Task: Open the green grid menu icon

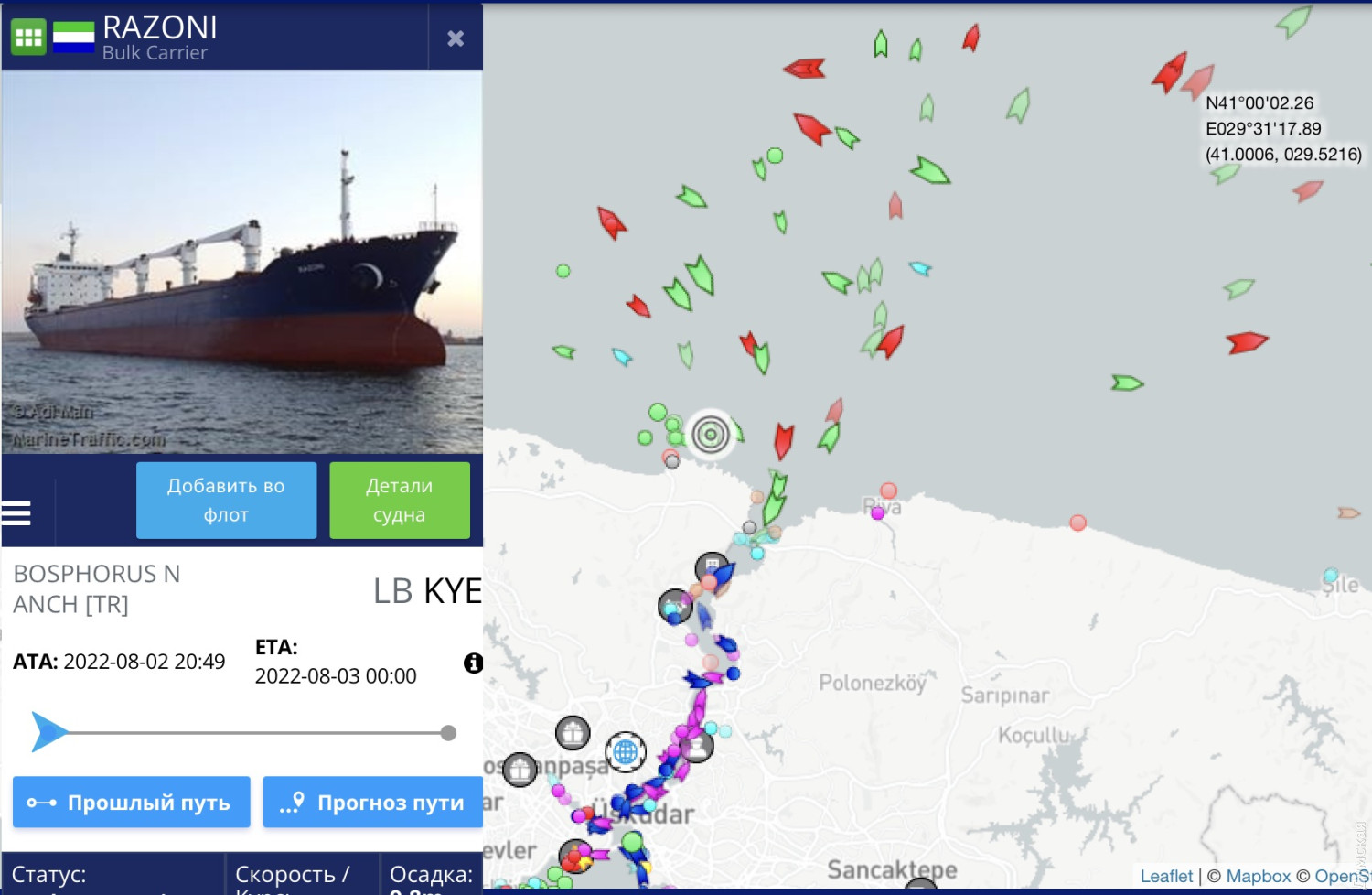Action: 28,38
